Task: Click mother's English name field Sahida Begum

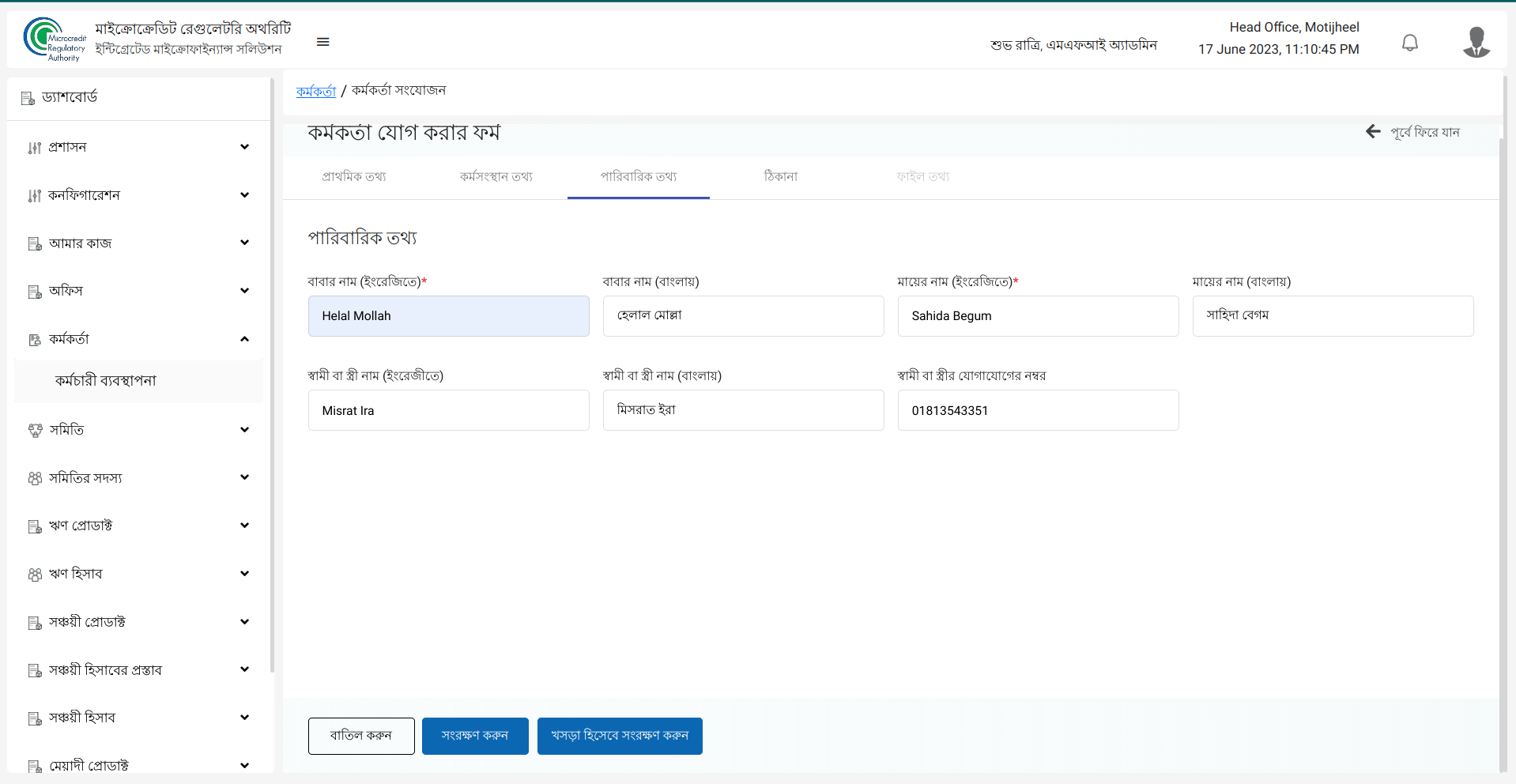Action: click(1039, 316)
